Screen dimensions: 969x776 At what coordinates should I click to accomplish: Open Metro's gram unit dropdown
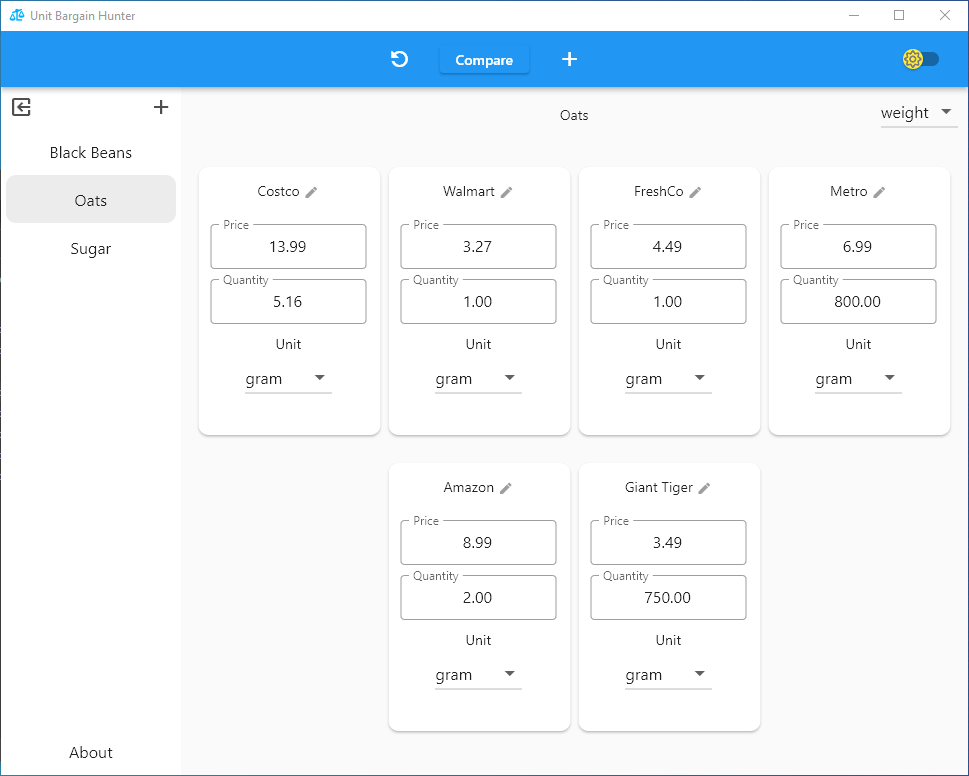[x=858, y=379]
